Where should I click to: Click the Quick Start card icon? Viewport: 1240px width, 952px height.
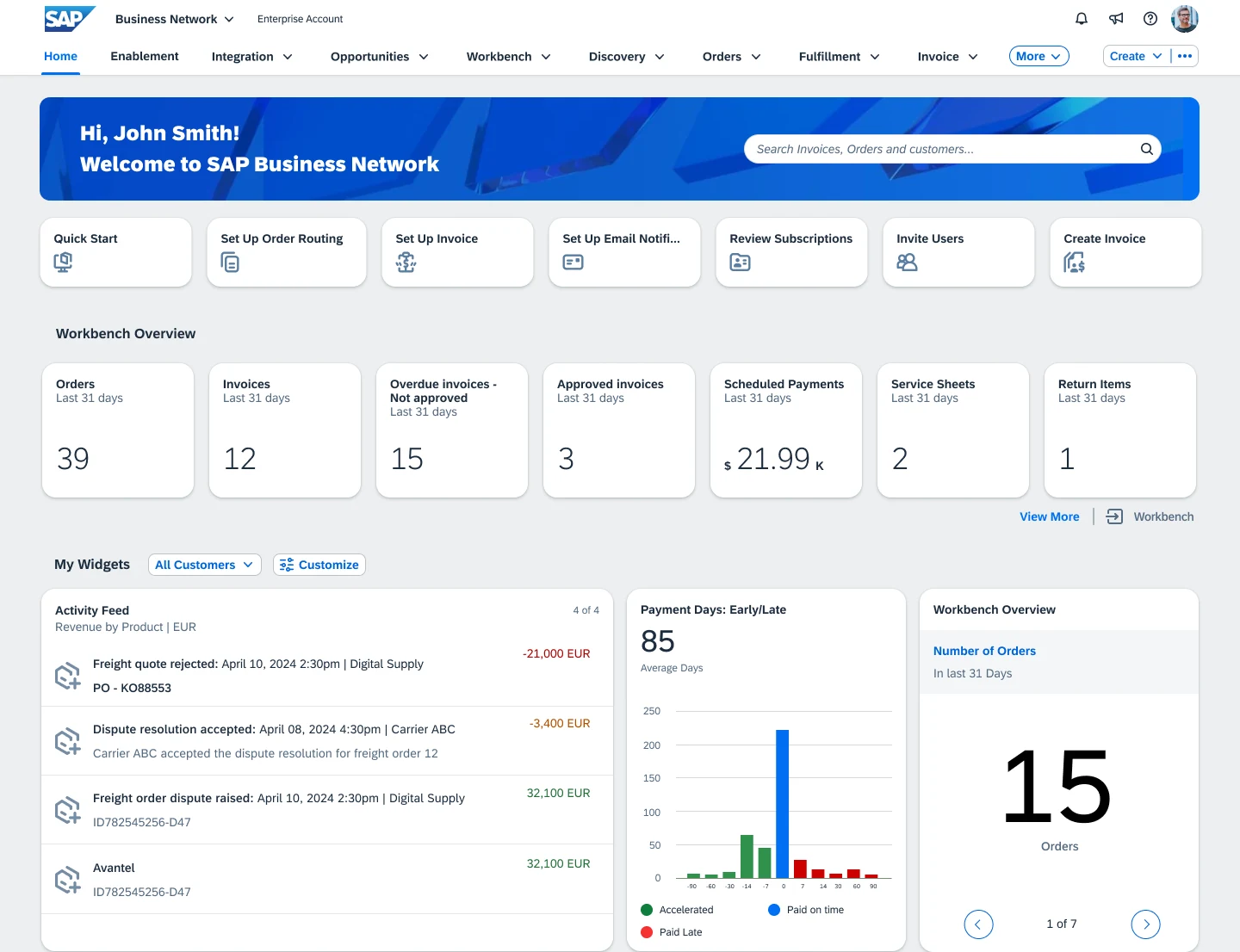[x=63, y=263]
